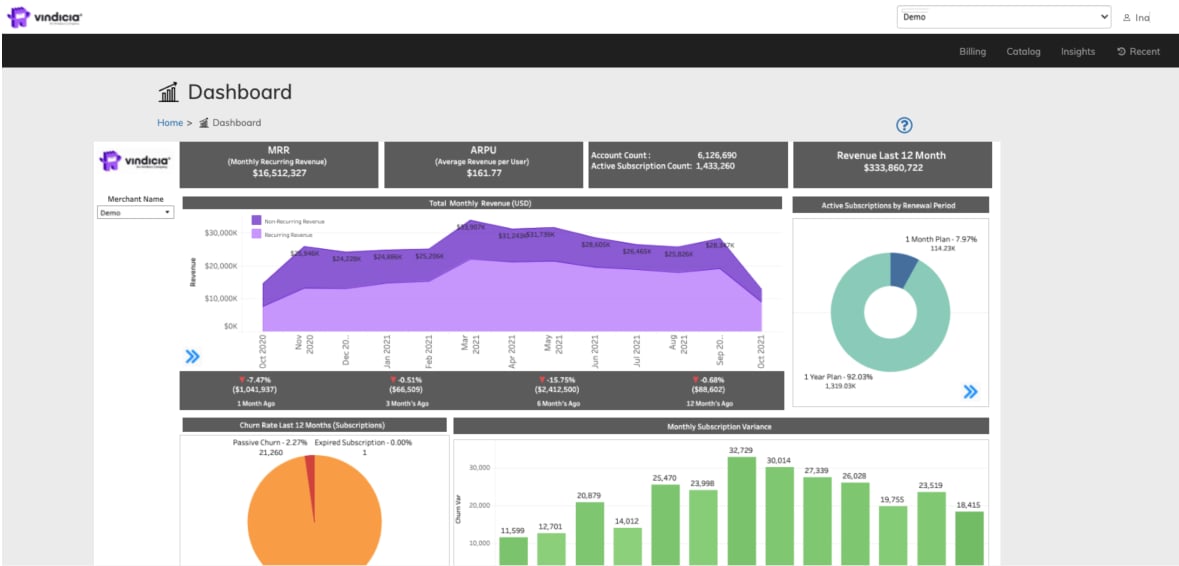Open the Catalog menu
The image size is (1179, 566).
(x=1023, y=52)
